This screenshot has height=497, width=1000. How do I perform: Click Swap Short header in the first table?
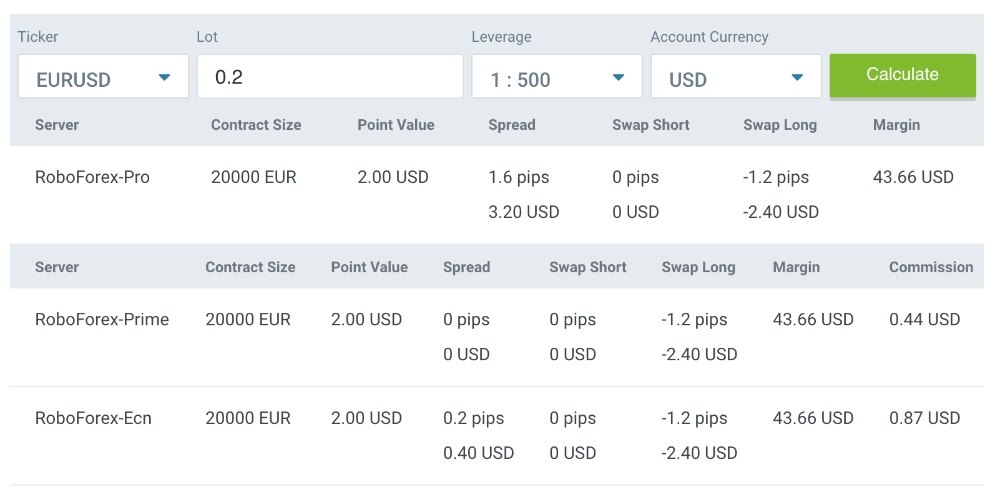tap(651, 125)
